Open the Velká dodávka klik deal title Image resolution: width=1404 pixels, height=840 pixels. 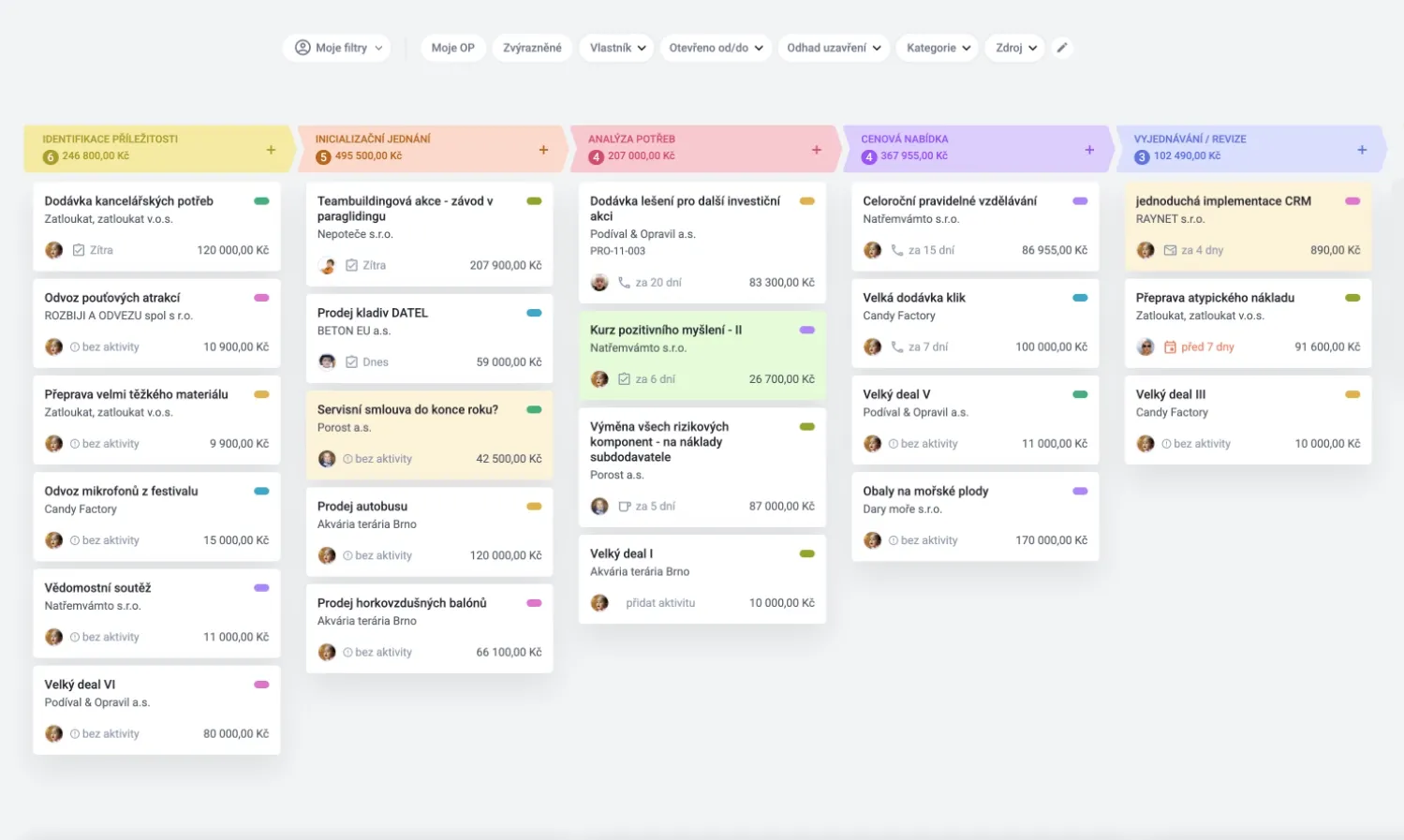pos(913,298)
